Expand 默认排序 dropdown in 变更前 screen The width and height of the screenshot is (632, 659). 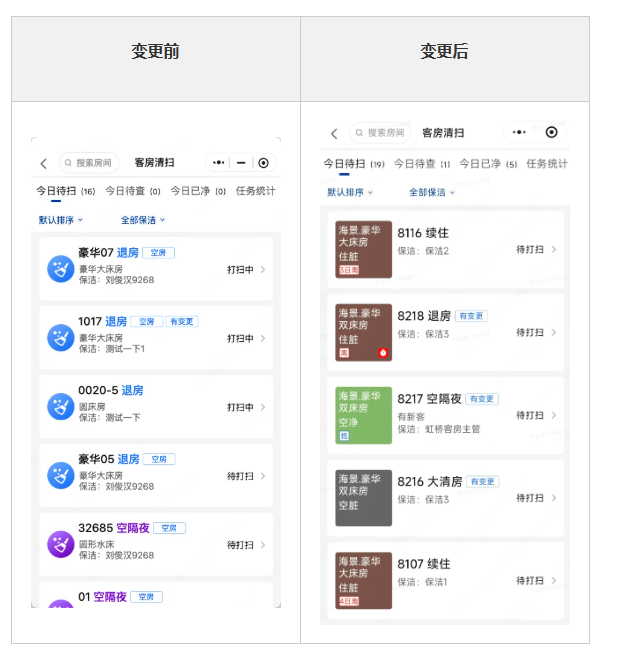click(61, 220)
